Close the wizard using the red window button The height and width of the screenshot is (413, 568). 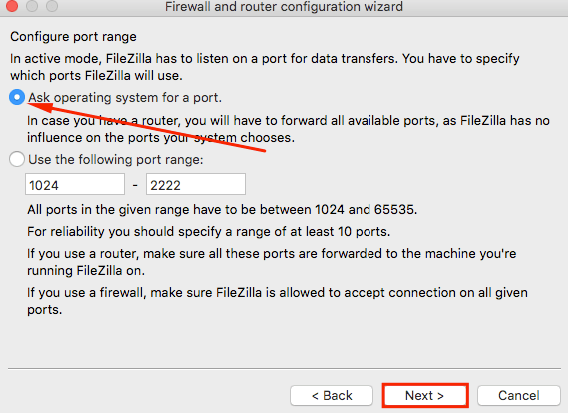[x=12, y=6]
